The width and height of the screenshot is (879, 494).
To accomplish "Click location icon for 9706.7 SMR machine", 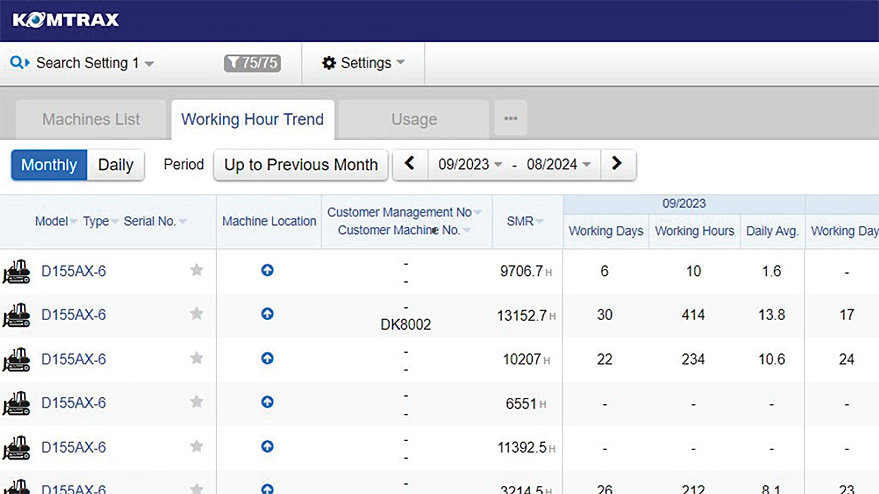I will coord(267,270).
